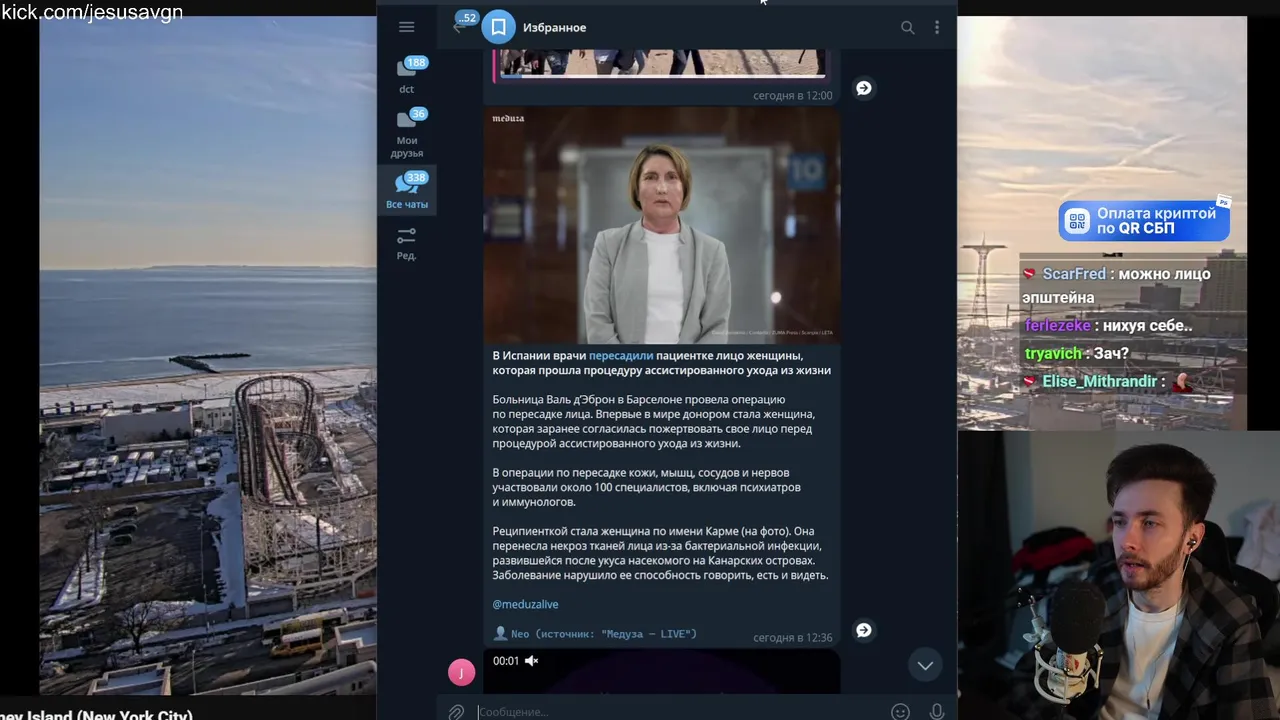Screen dimensions: 1280x720
Task: Open the Medusa woman photo
Action: [x=662, y=225]
